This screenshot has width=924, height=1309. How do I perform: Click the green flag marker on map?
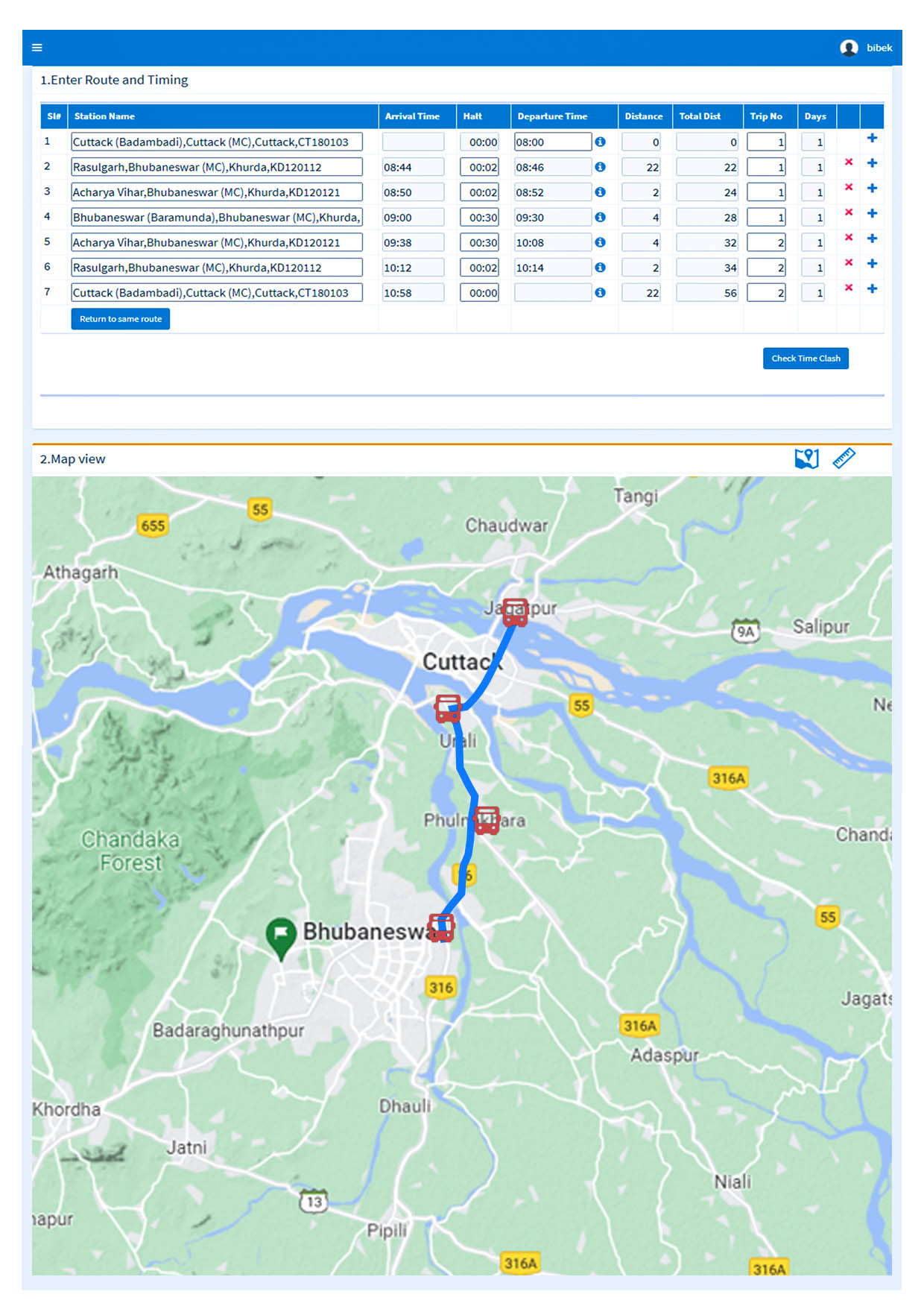281,933
